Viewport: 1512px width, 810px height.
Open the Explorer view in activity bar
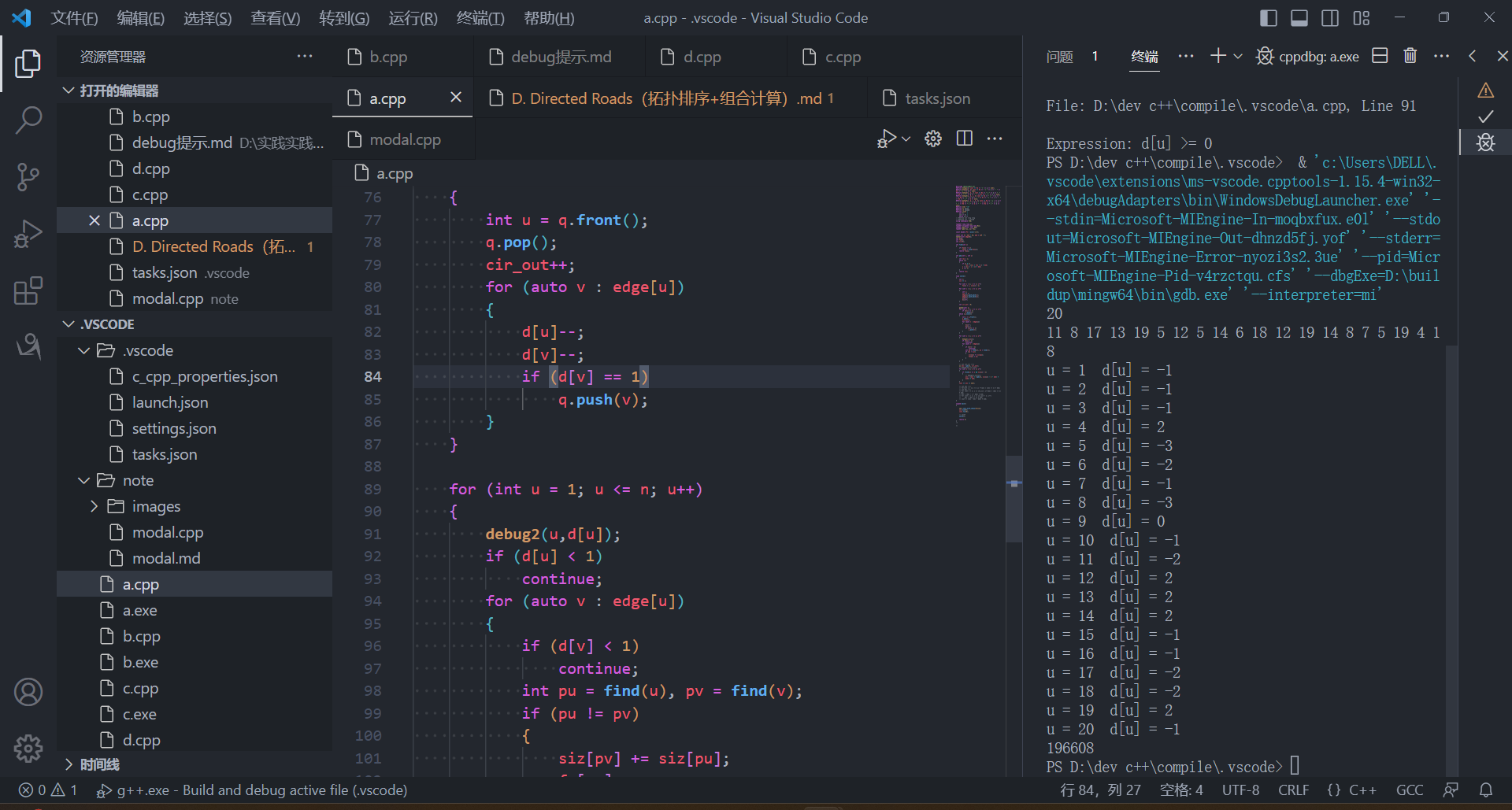(x=28, y=64)
